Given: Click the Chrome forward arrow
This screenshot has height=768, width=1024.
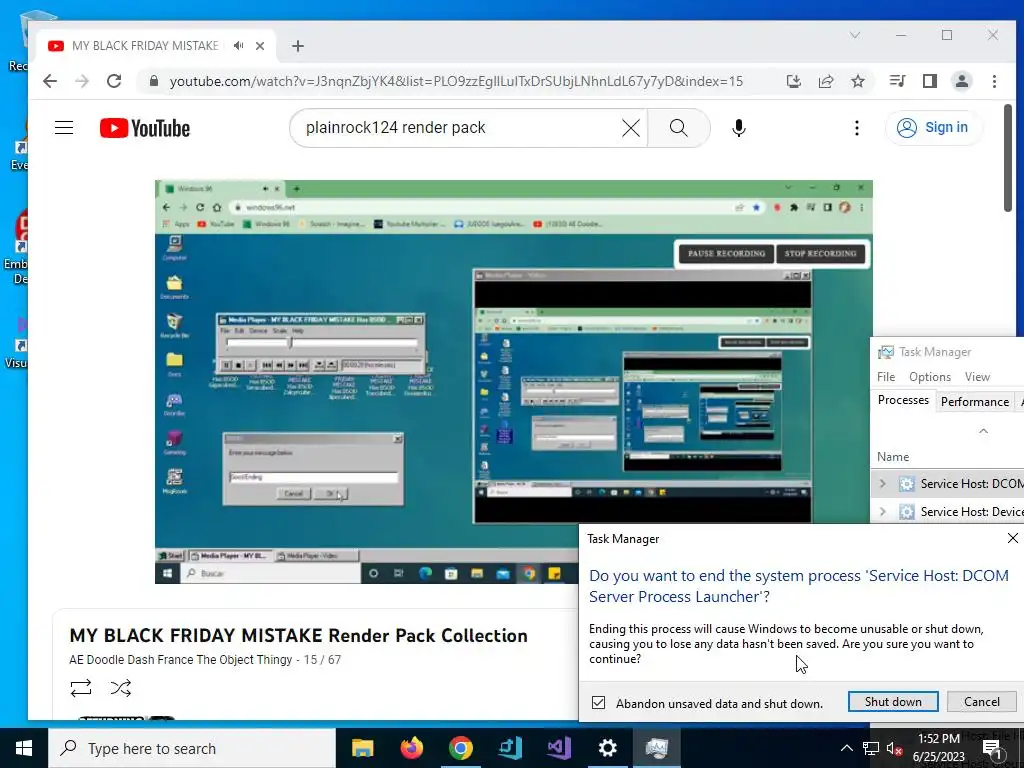Looking at the screenshot, I should [x=82, y=81].
